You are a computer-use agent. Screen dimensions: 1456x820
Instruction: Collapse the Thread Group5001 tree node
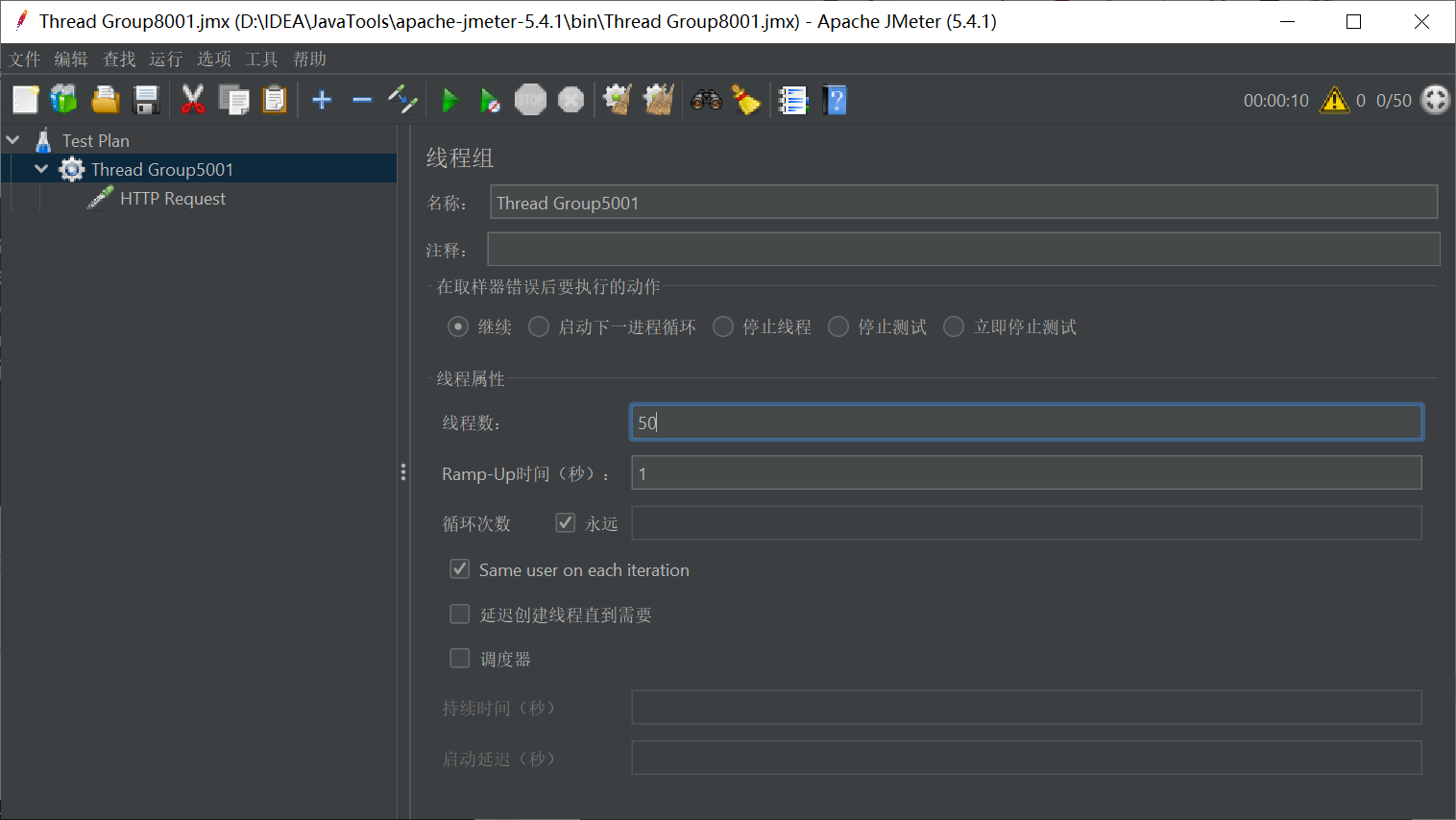click(41, 169)
